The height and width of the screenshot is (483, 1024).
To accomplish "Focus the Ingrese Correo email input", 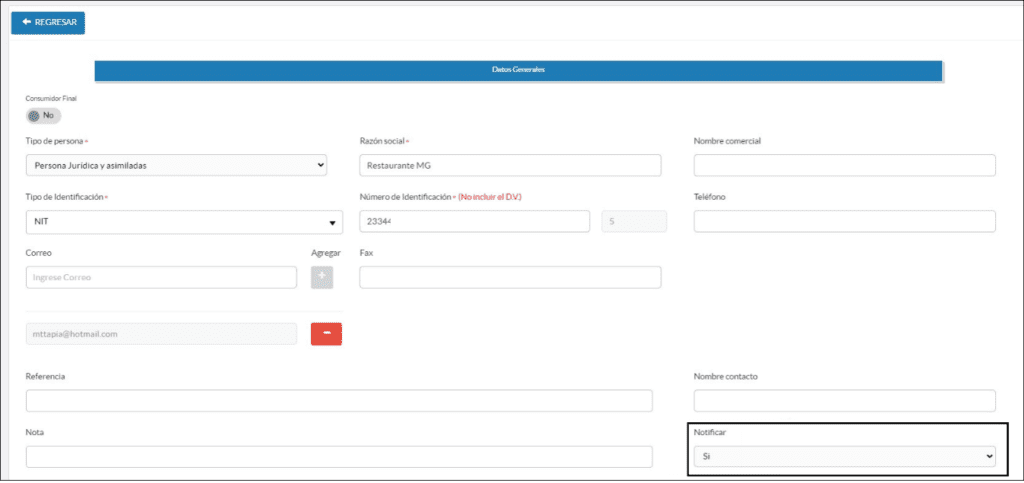I will click(x=161, y=277).
